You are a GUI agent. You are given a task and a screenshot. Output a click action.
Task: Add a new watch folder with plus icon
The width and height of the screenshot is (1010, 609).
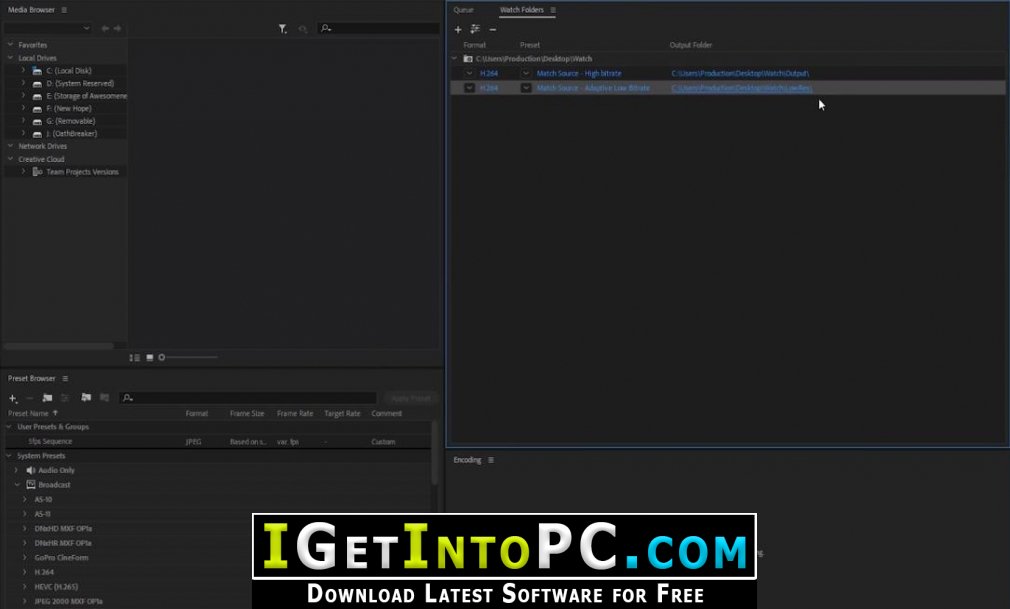tap(458, 30)
